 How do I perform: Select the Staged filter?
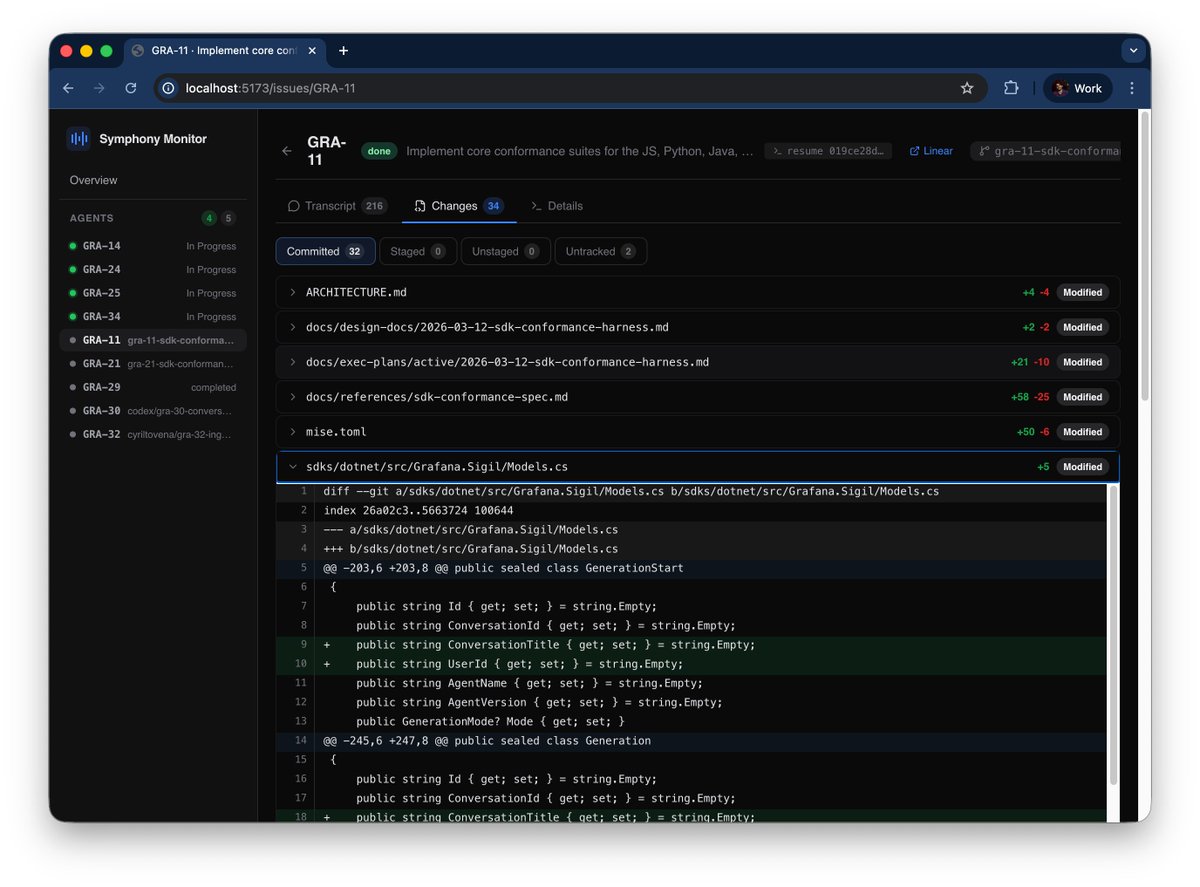click(x=418, y=251)
